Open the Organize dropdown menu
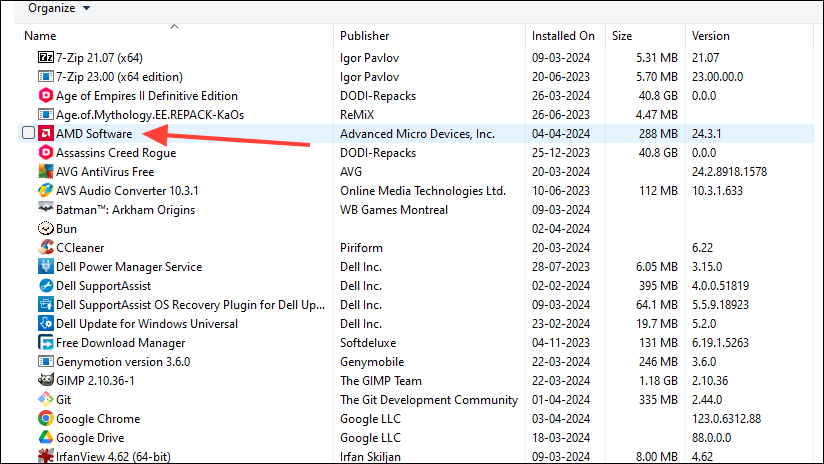The height and width of the screenshot is (464, 824). 59,8
